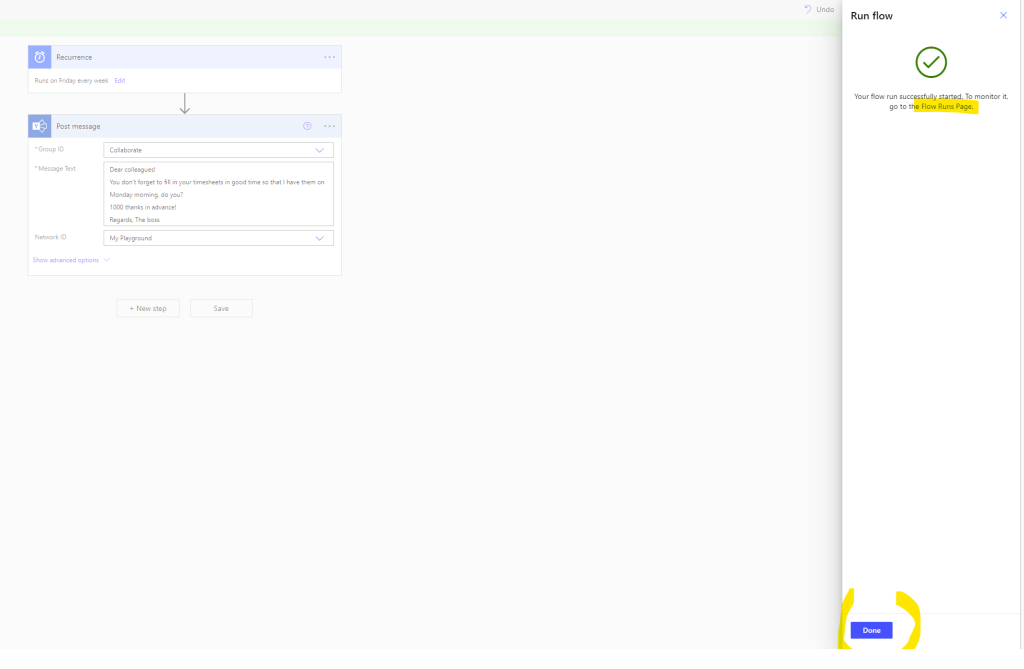
Task: Open the Recurrence step ellipsis menu
Action: [329, 57]
